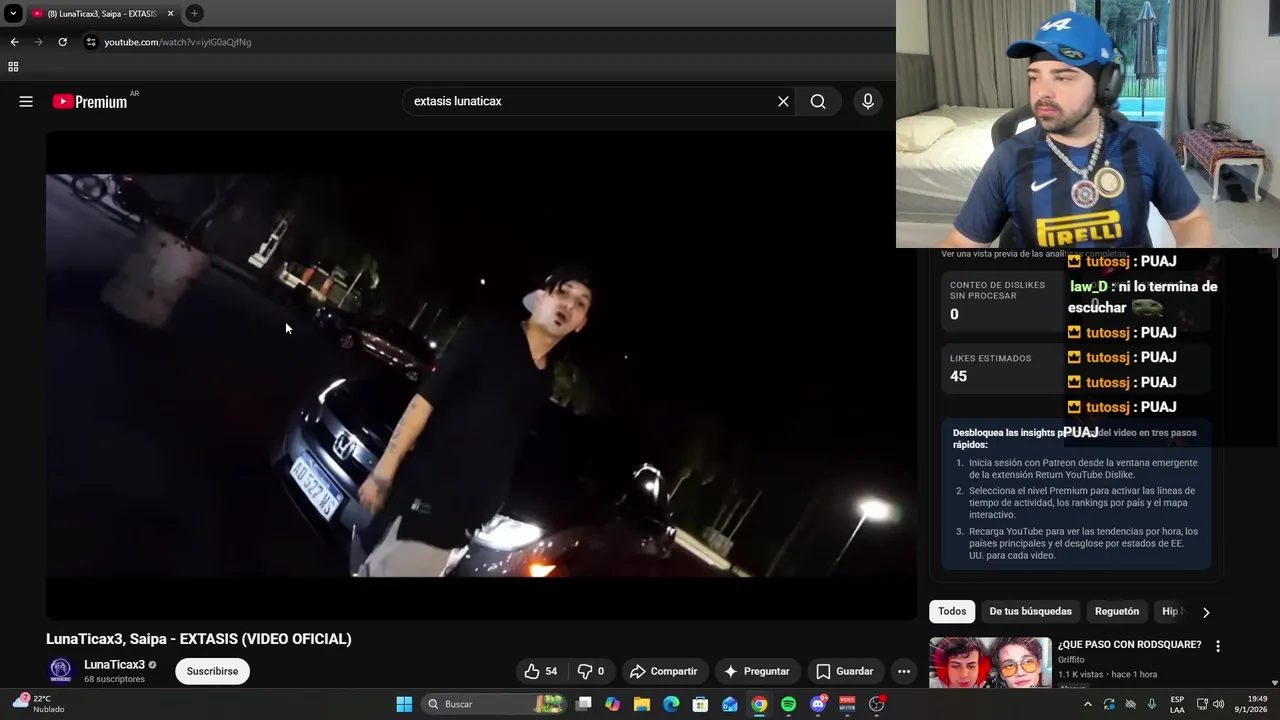Open Microsoft Store from taskbar

701,704
